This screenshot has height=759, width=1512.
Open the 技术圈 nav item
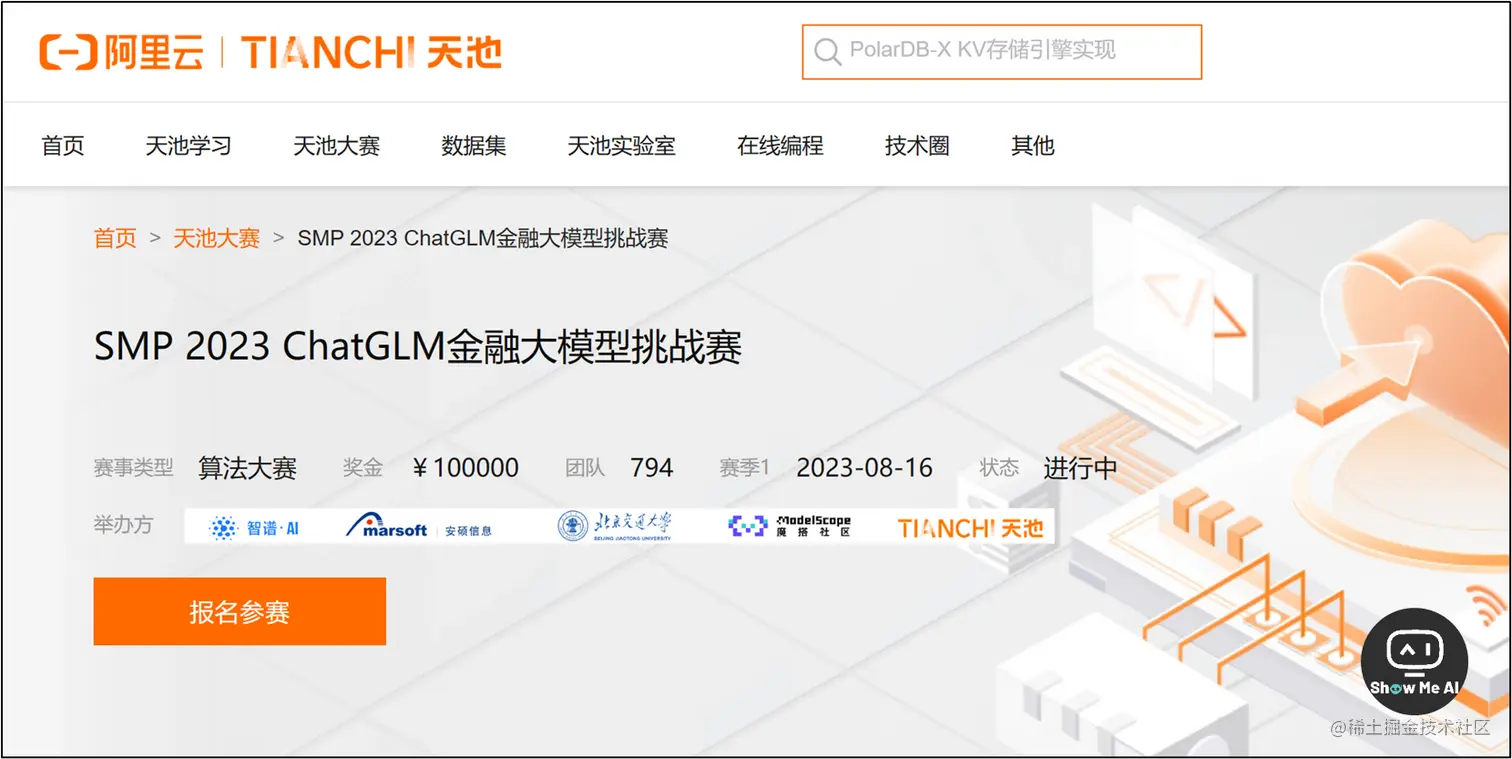[917, 146]
